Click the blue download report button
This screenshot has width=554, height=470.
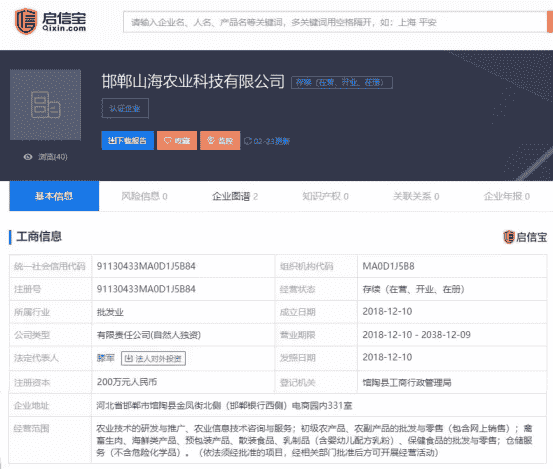coord(128,141)
